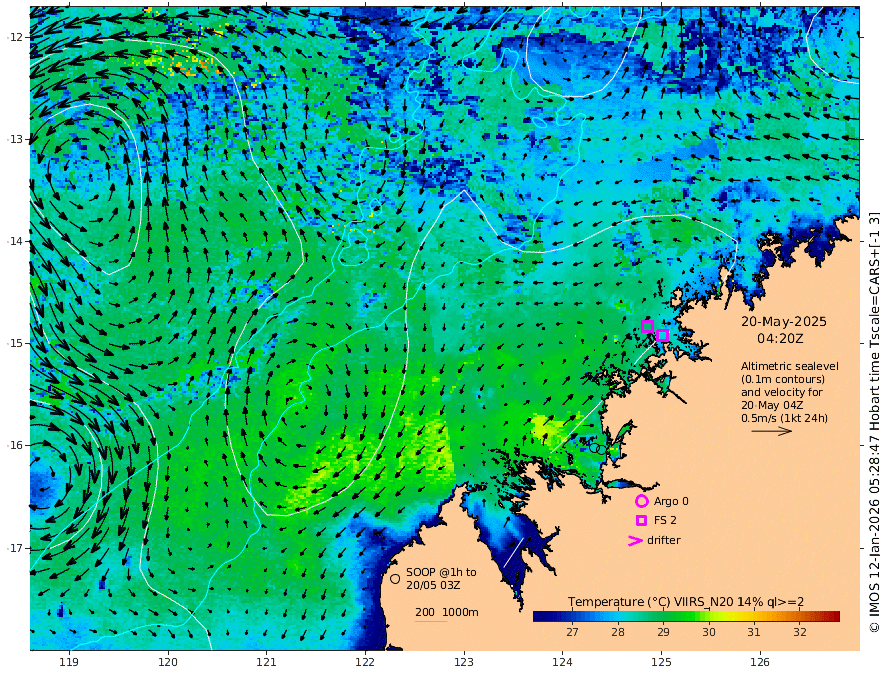Viewport: 880px width, 680px height.
Task: Click longitude axis label '124'
Action: click(562, 662)
